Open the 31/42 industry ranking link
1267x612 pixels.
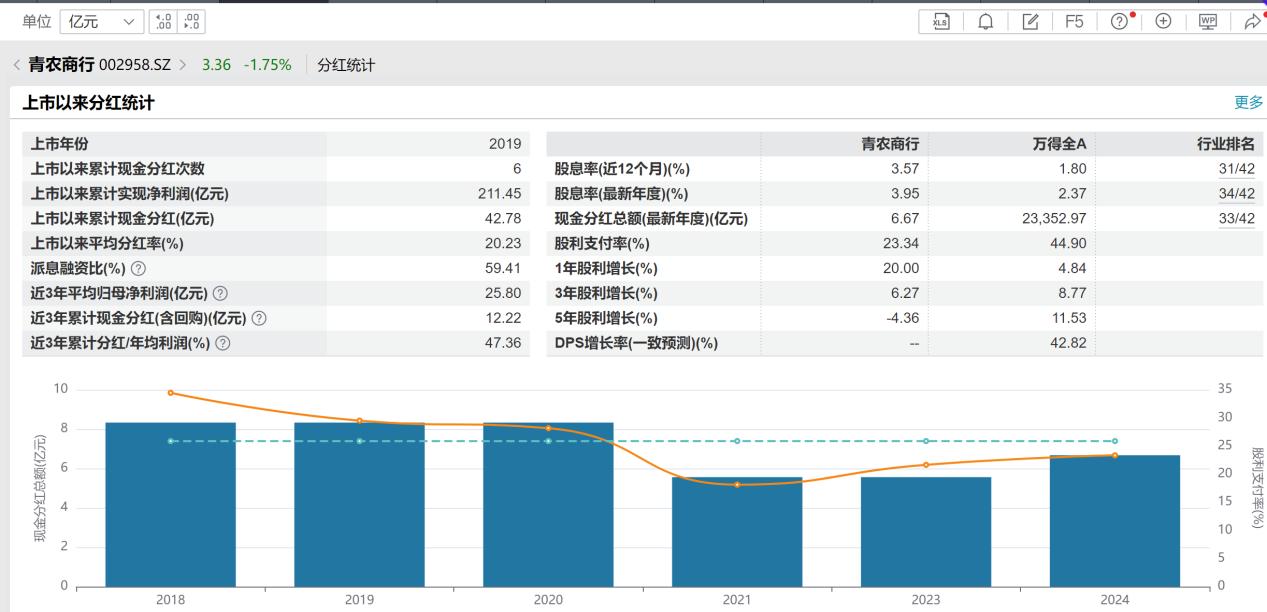coord(1236,169)
